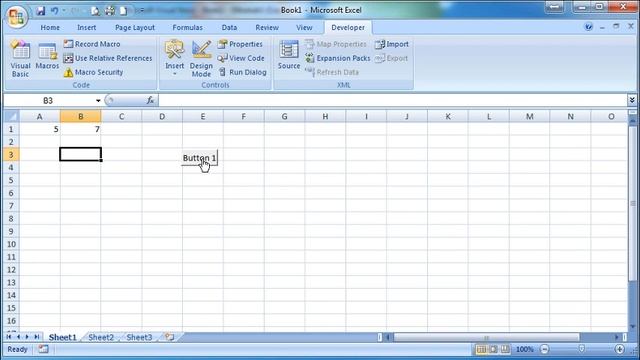The height and width of the screenshot is (360, 640).
Task: Select cell A1 containing 5
Action: 40,129
